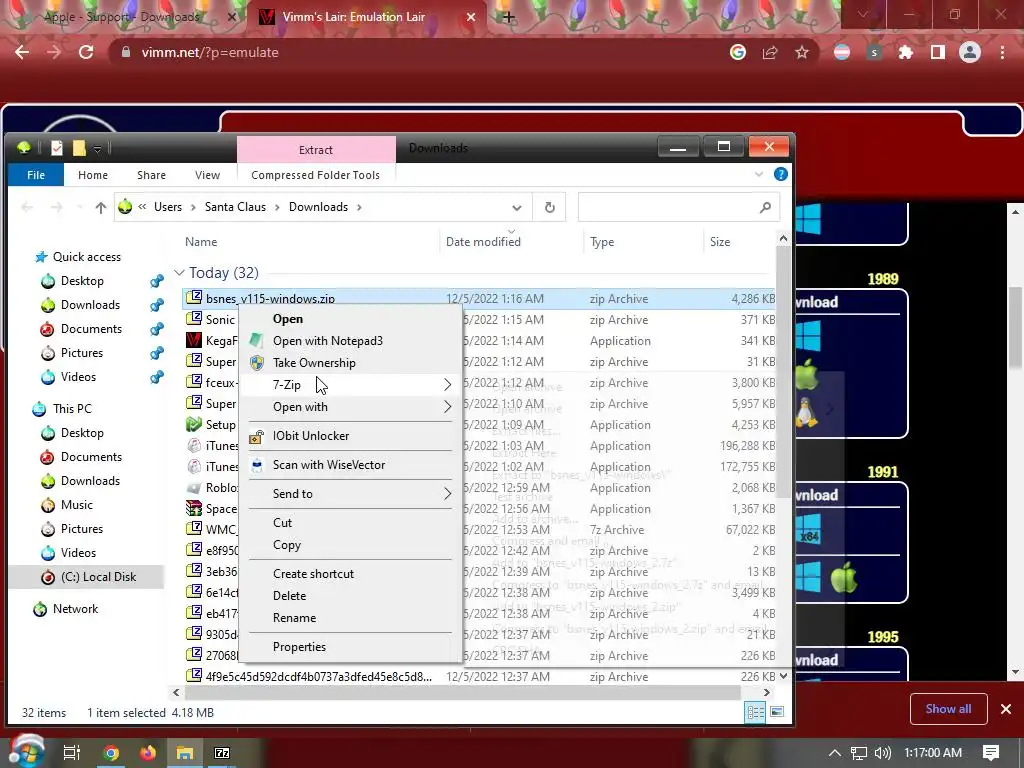Open Explorer help icon
The width and height of the screenshot is (1024, 768).
click(x=780, y=174)
